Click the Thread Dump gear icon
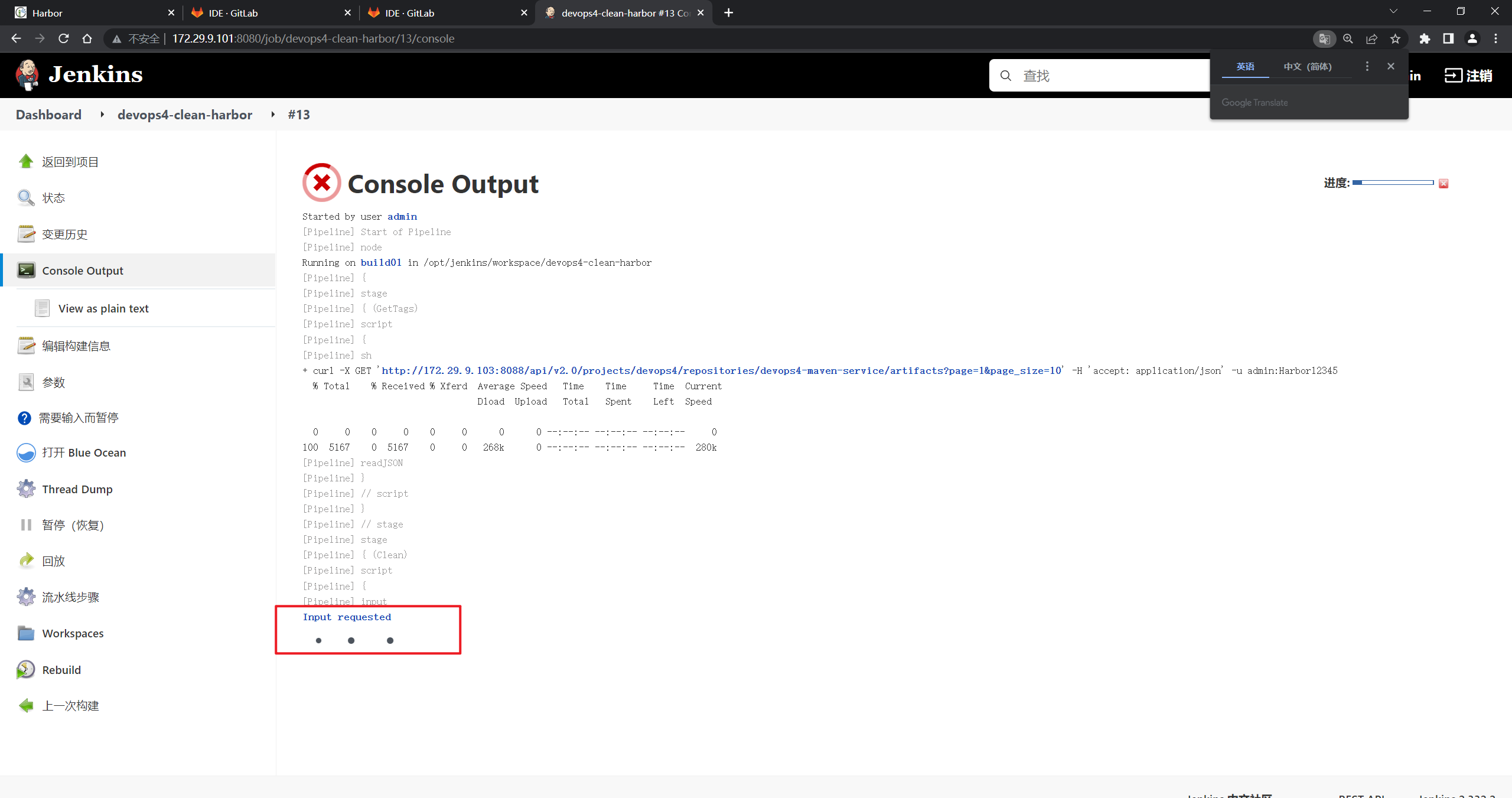 click(26, 488)
